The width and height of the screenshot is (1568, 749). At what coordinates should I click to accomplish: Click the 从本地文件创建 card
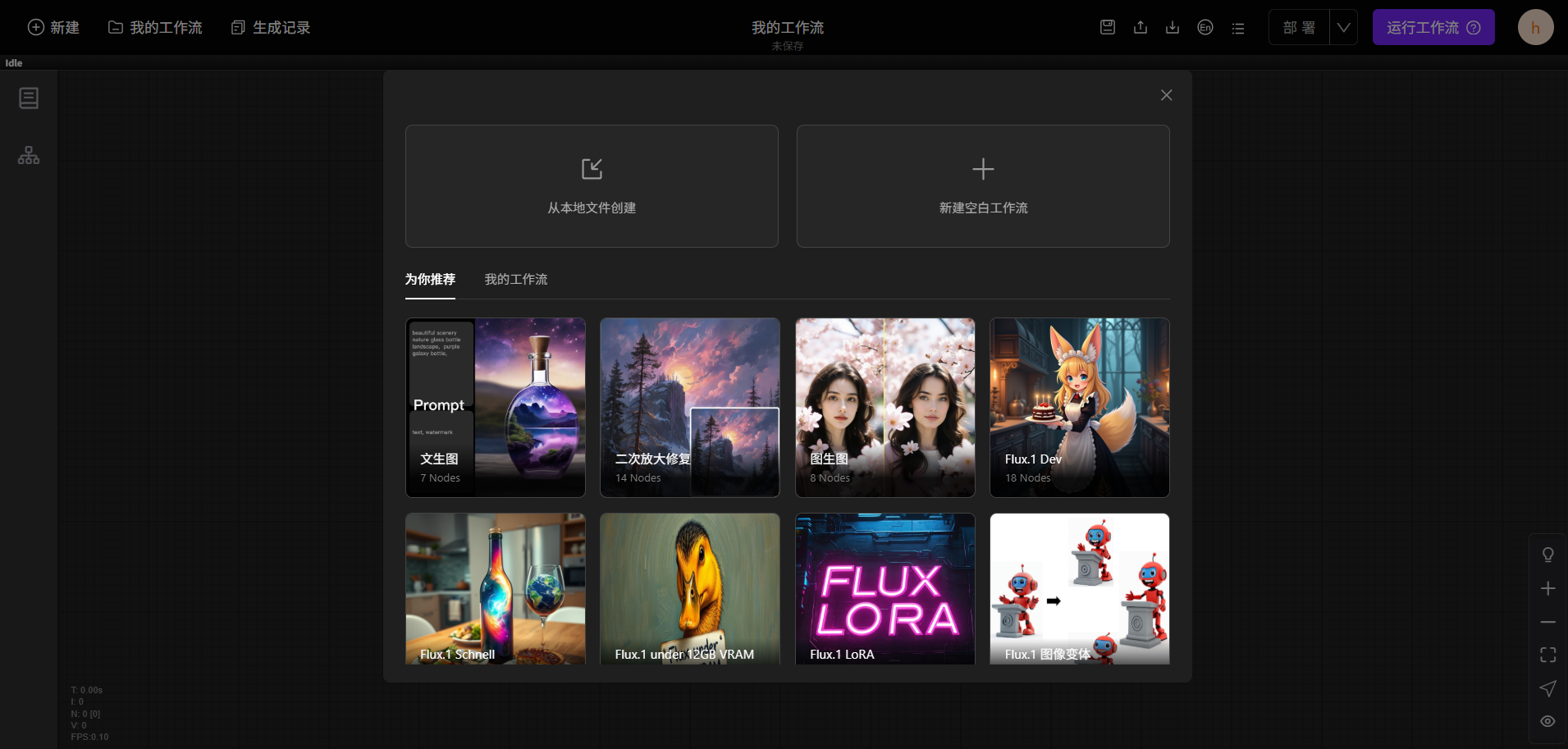592,186
